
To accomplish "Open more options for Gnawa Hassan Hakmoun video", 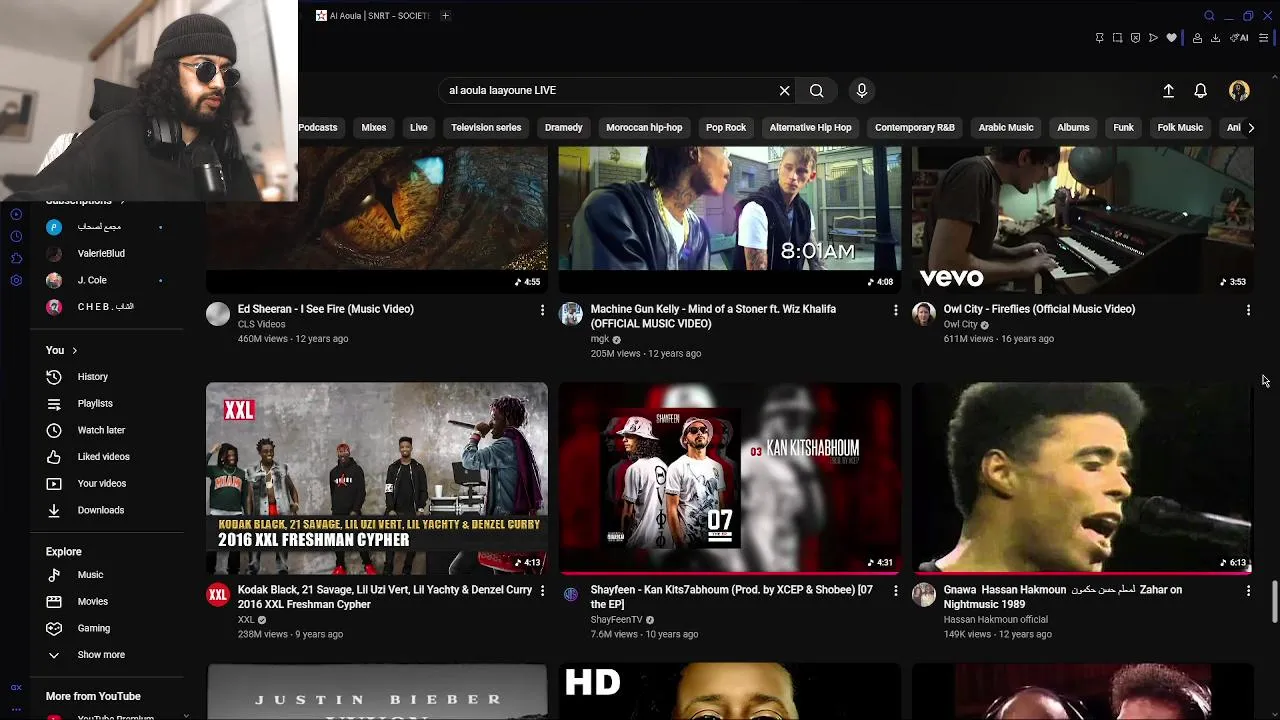I will click(1248, 591).
